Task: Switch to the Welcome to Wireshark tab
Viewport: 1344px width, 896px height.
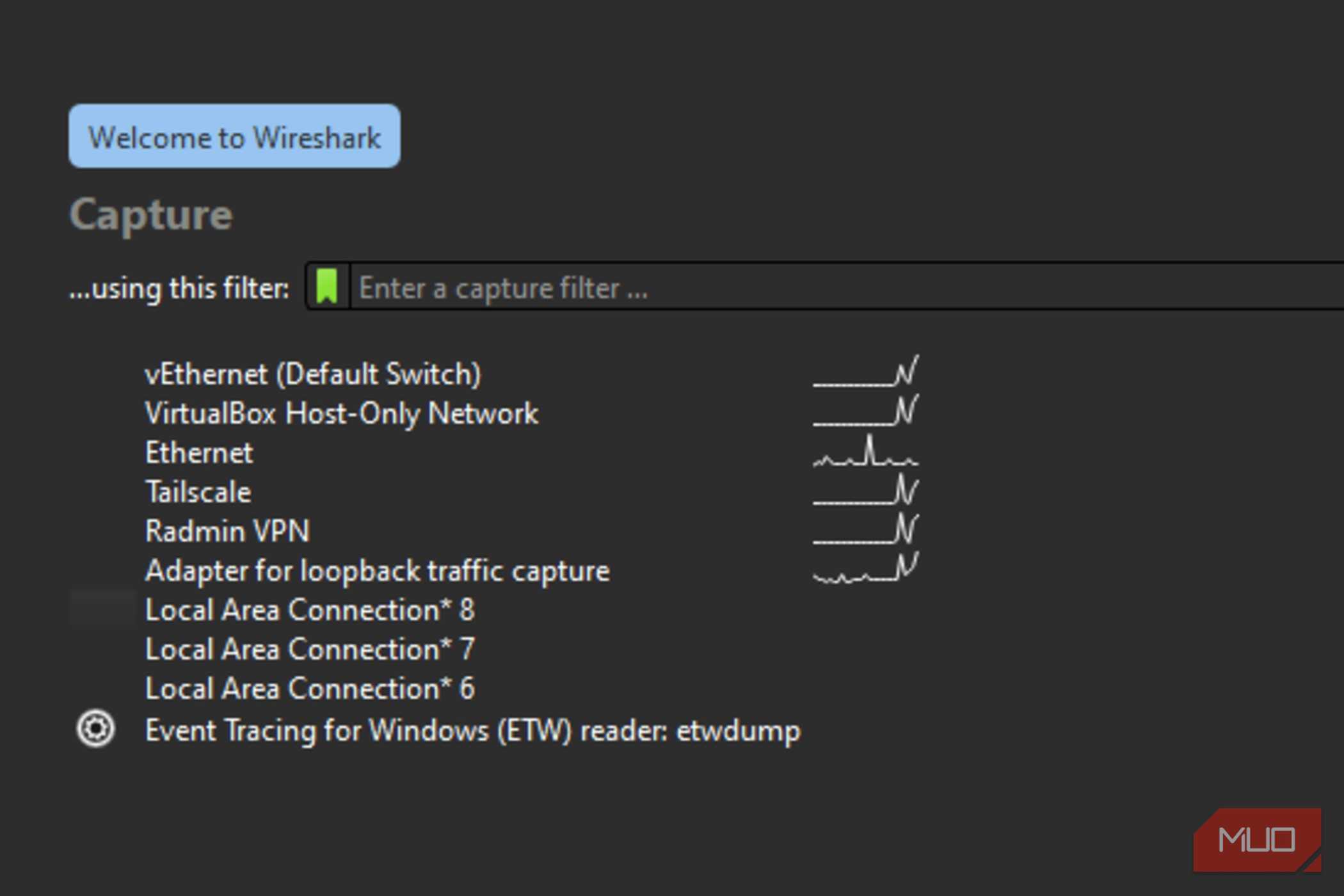Action: (235, 136)
